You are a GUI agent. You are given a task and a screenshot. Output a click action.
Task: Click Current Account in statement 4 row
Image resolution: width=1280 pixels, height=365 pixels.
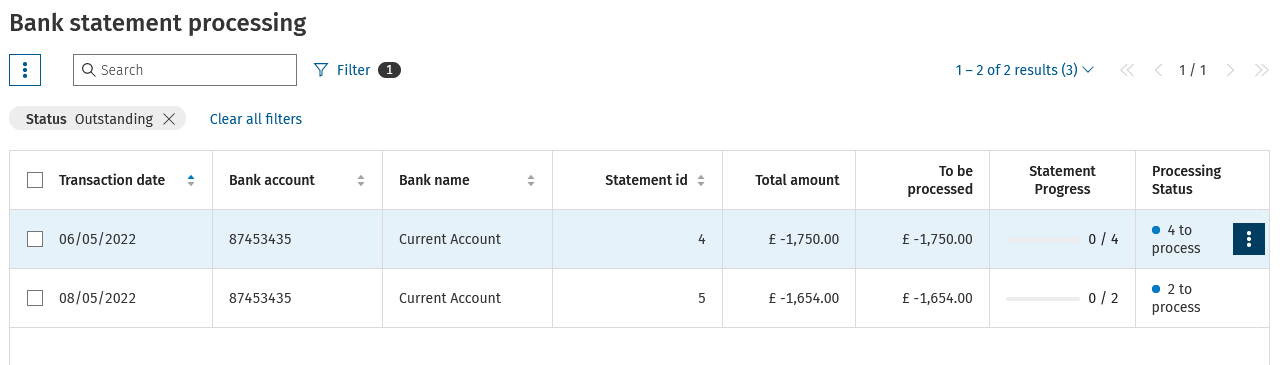[x=450, y=239]
